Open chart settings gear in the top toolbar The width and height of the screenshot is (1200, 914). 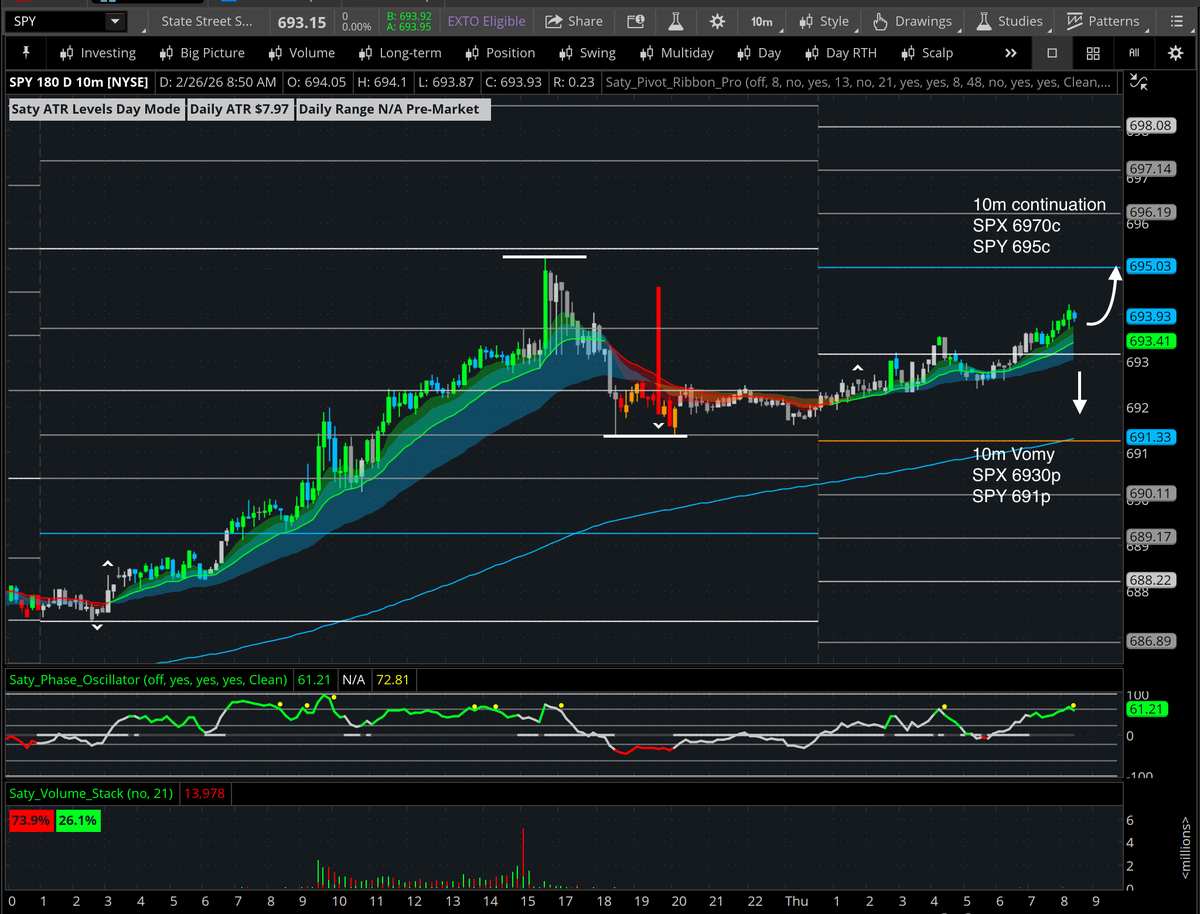tap(717, 21)
